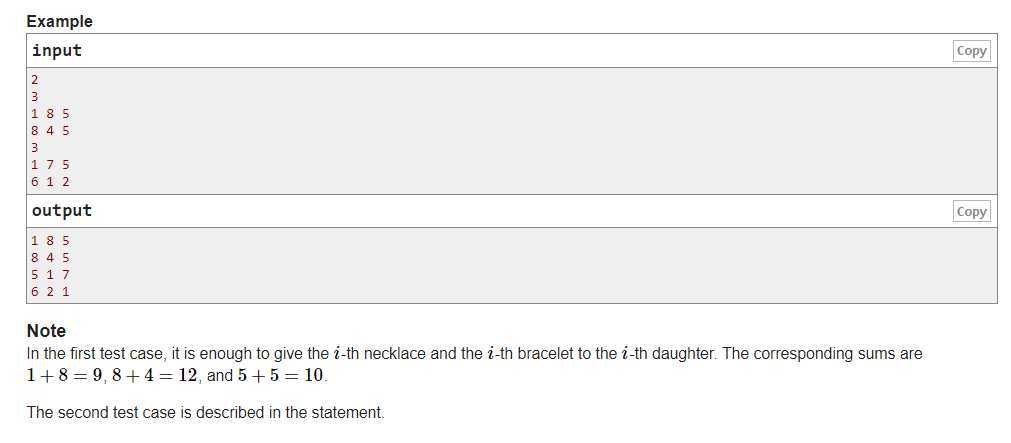
Task: Copy the example input data
Action: click(x=971, y=51)
